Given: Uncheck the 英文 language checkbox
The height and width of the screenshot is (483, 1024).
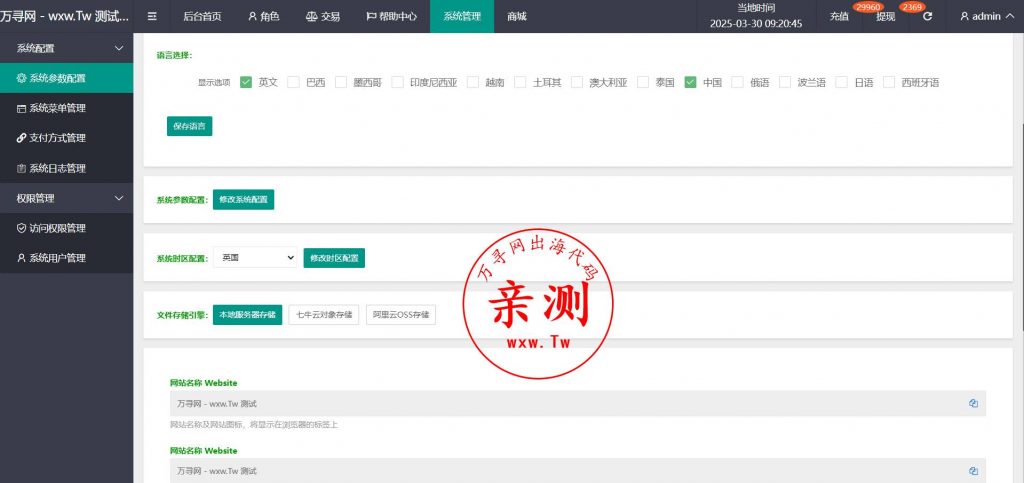Looking at the screenshot, I should click(x=246, y=82).
